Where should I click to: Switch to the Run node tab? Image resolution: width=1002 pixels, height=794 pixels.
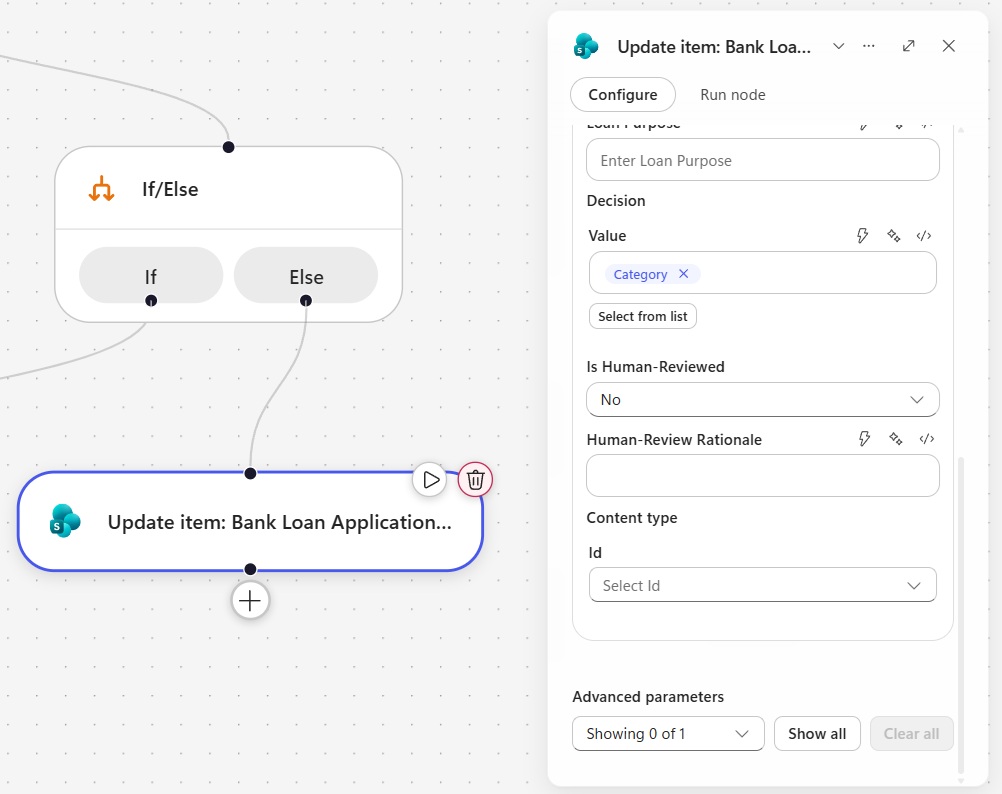pyautogui.click(x=732, y=95)
